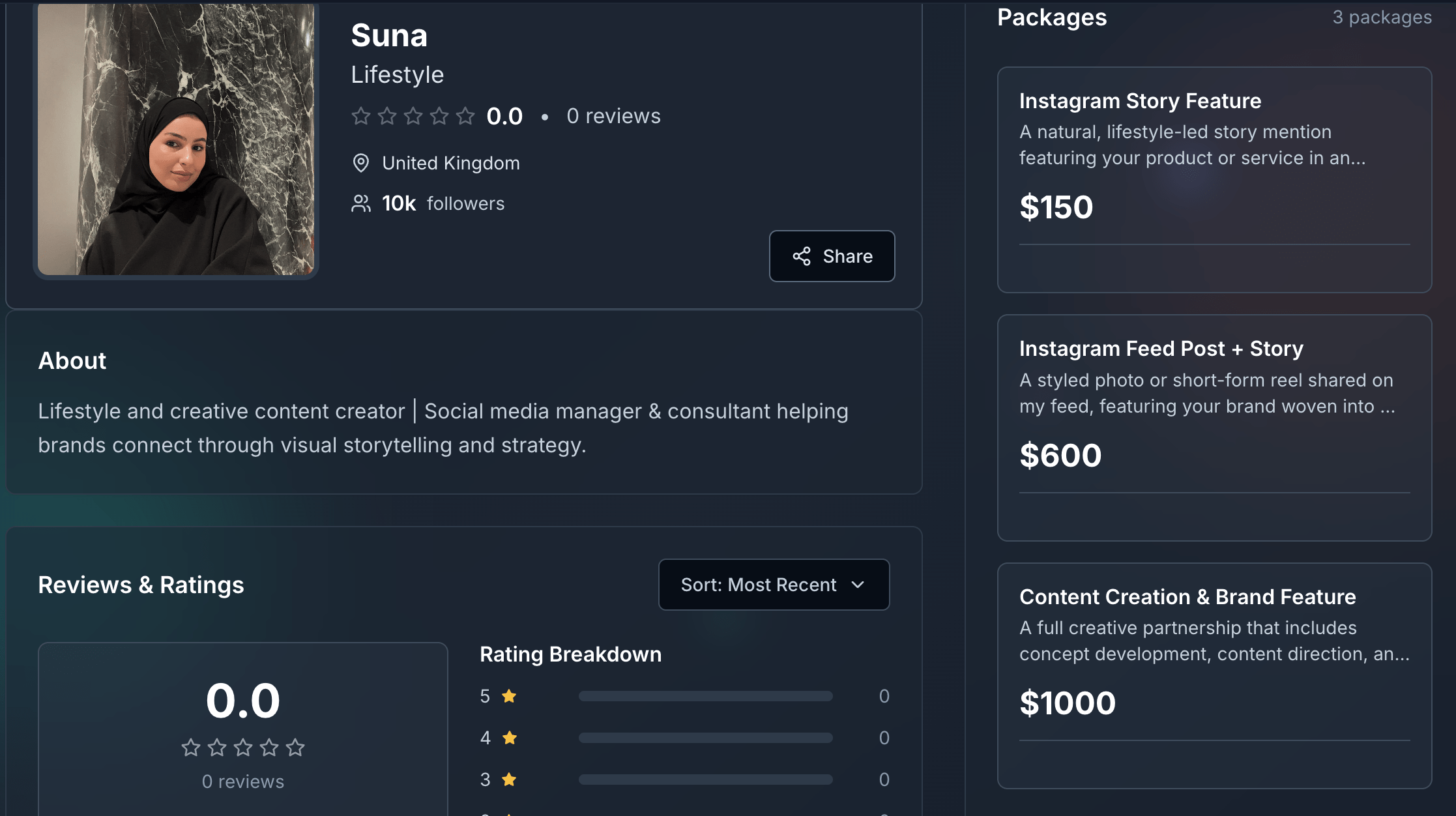The width and height of the screenshot is (1456, 816).
Task: Click the location pin icon
Action: coord(360,163)
